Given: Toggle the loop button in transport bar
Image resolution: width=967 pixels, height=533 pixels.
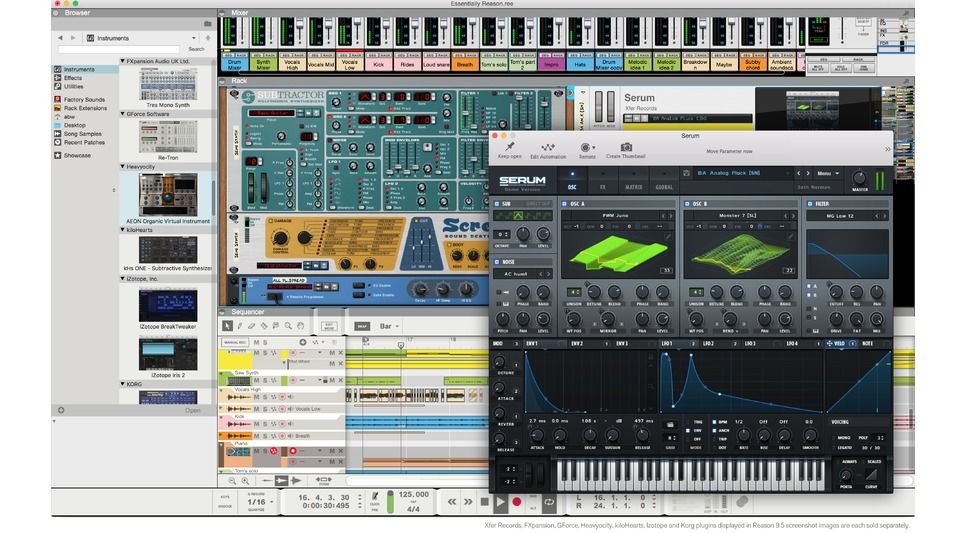Looking at the screenshot, I should (549, 502).
